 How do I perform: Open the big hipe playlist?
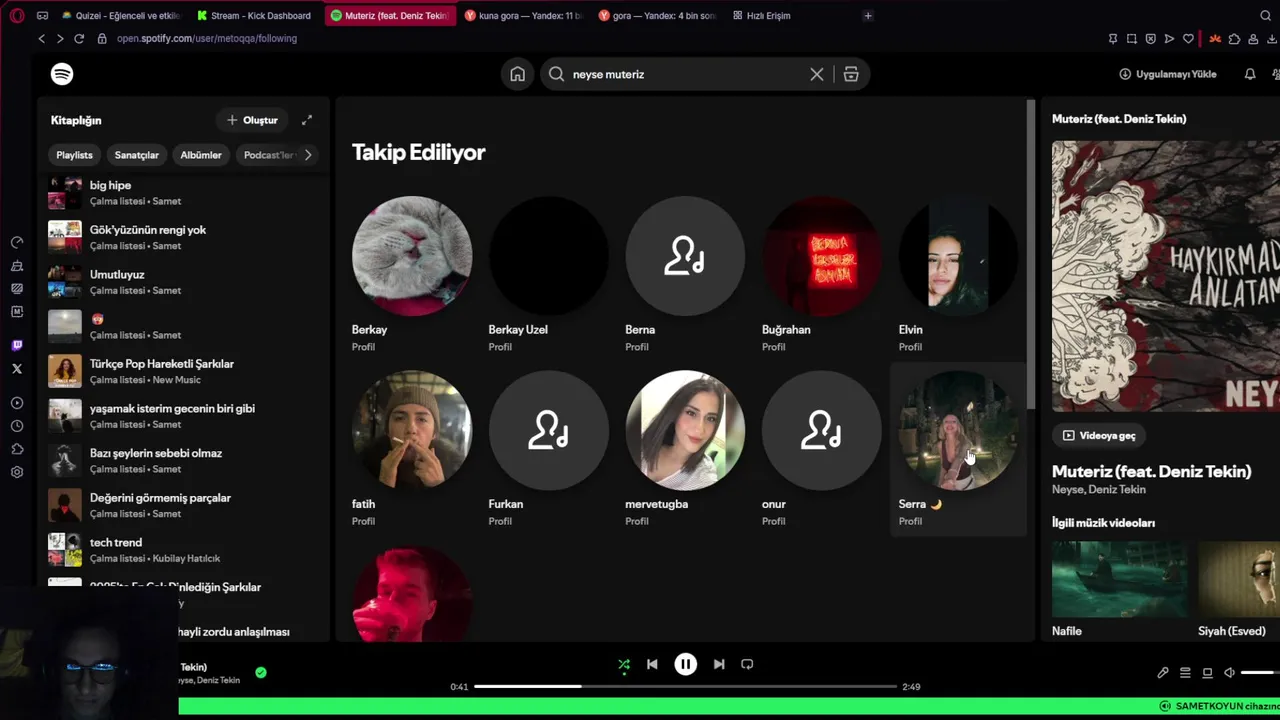click(184, 192)
